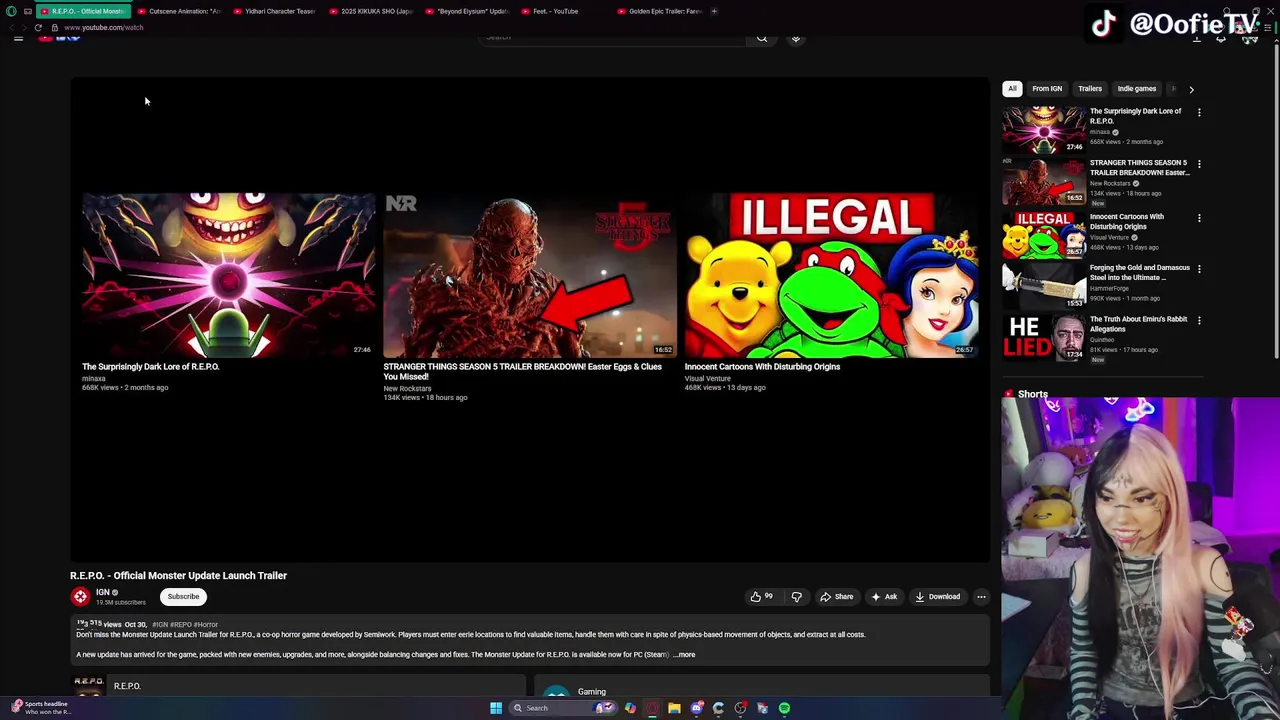The width and height of the screenshot is (1280, 720).
Task: Activate voice search microphone icon
Action: (x=796, y=38)
